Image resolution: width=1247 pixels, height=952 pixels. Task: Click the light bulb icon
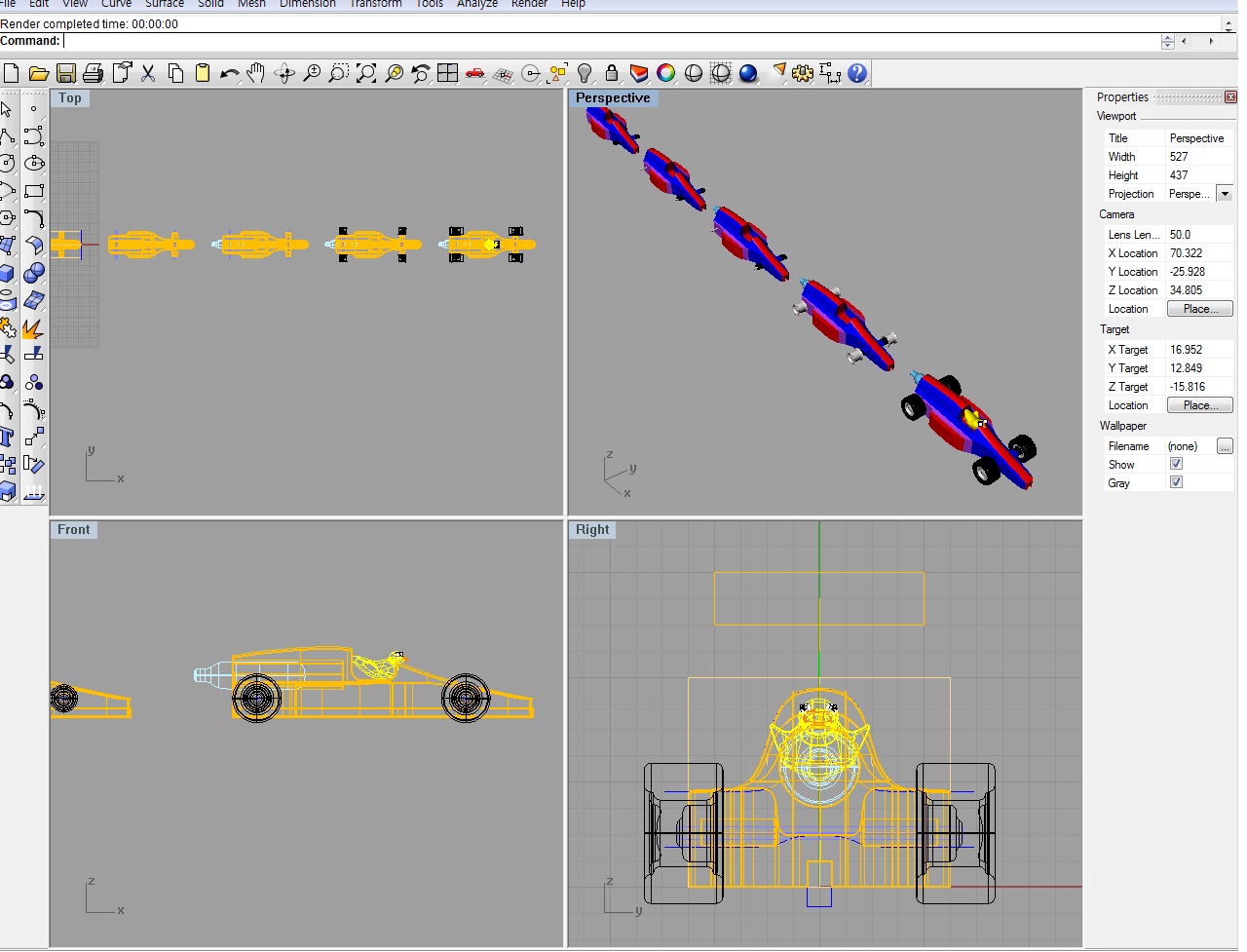coord(585,73)
